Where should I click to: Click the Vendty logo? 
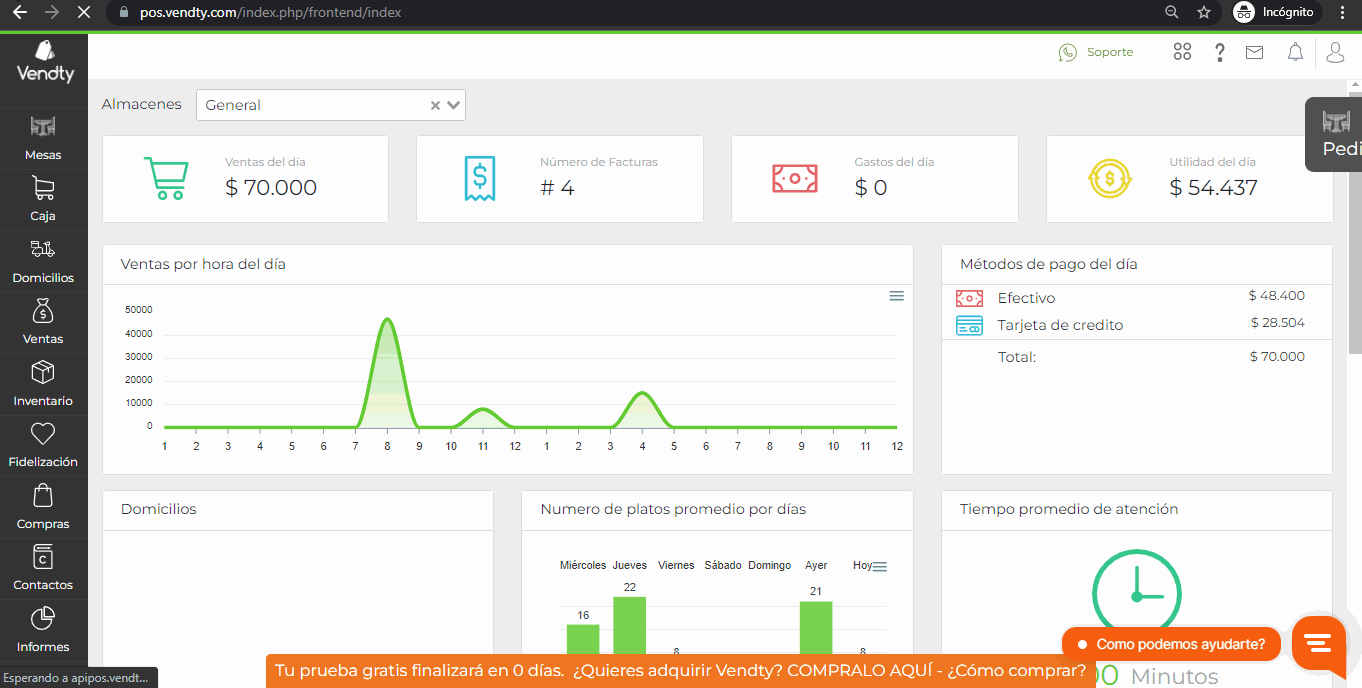pos(44,62)
